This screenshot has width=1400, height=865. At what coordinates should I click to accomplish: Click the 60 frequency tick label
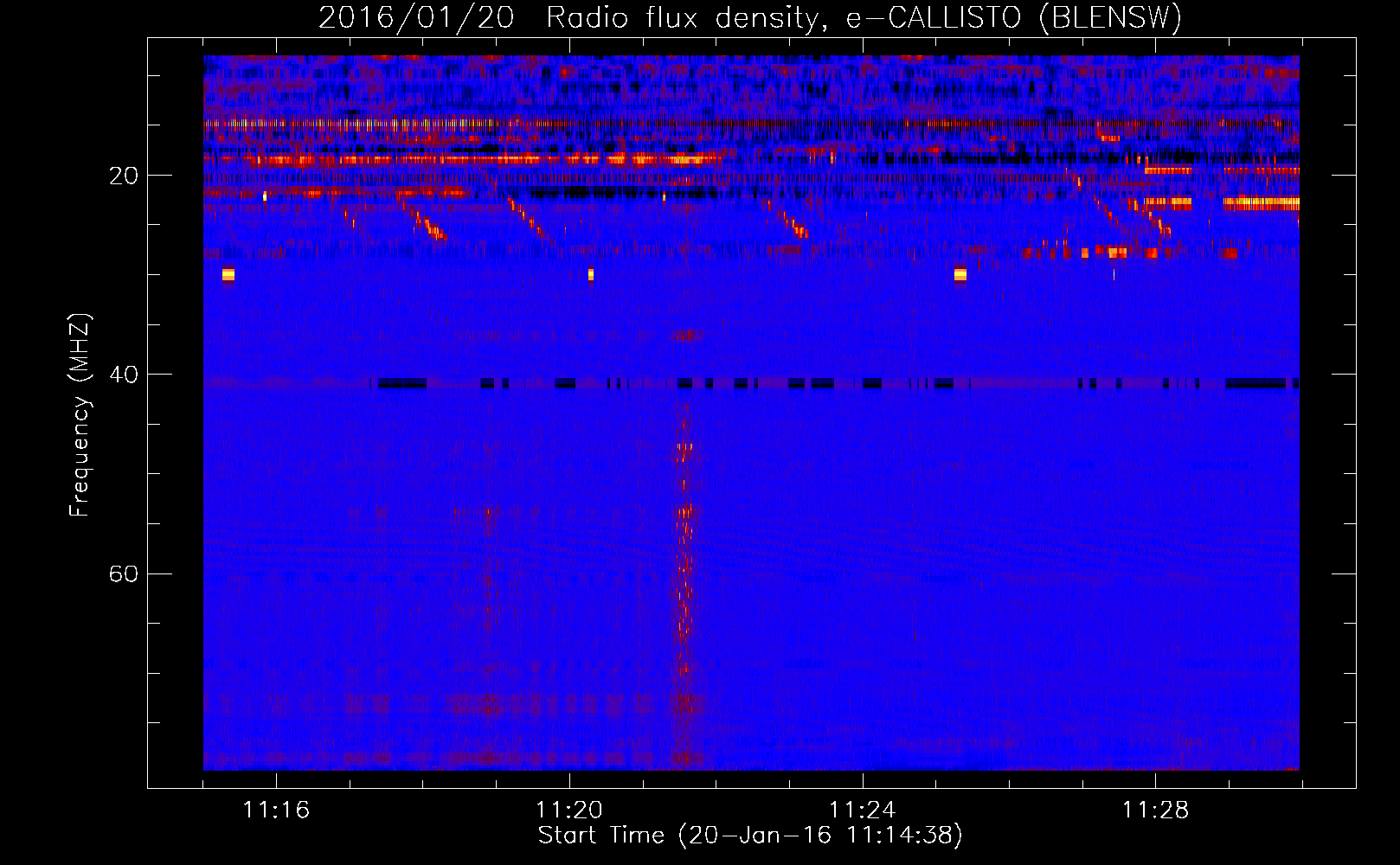pos(124,573)
